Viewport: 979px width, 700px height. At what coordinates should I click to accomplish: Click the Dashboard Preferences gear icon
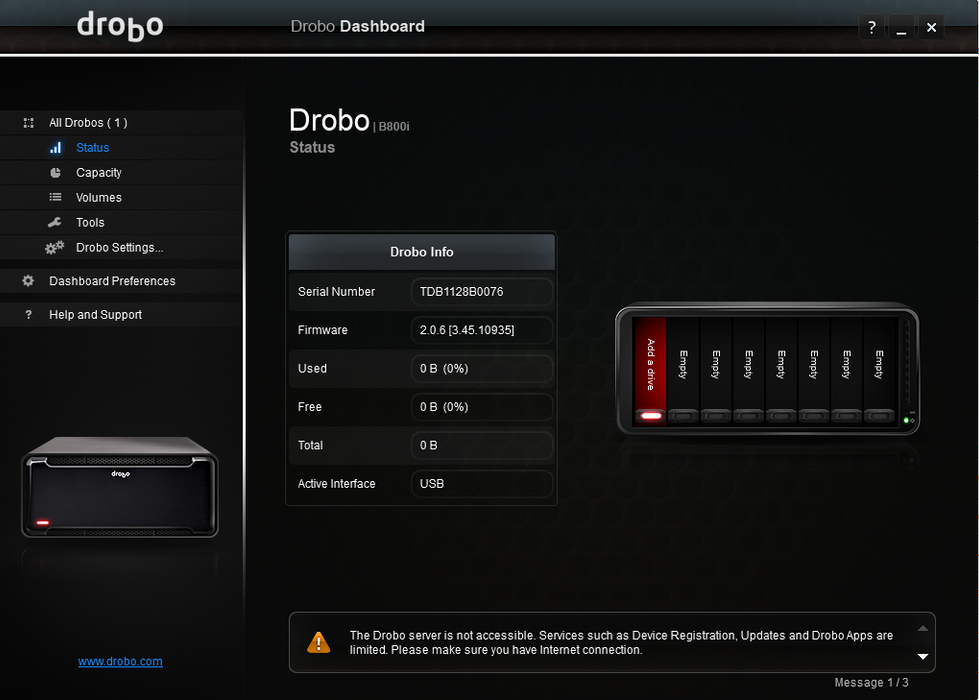click(x=27, y=281)
